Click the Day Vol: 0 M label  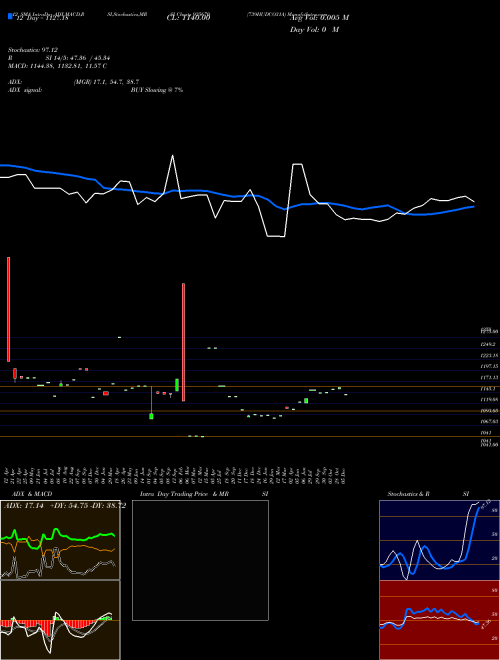coord(314,29)
